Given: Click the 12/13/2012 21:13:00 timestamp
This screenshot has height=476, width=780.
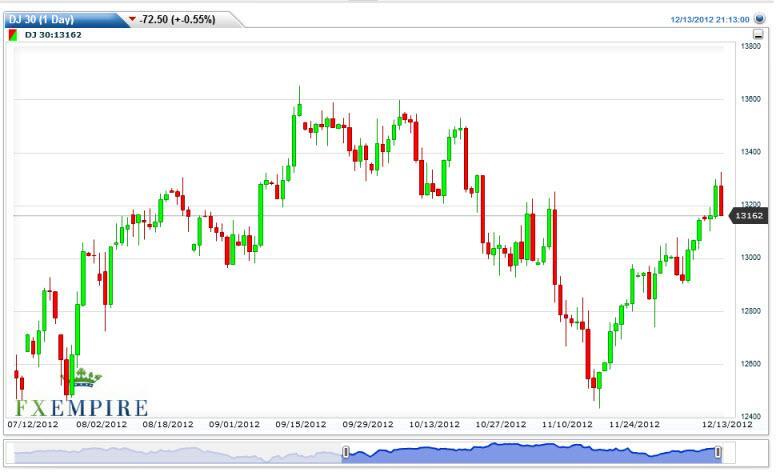Looking at the screenshot, I should pos(711,19).
